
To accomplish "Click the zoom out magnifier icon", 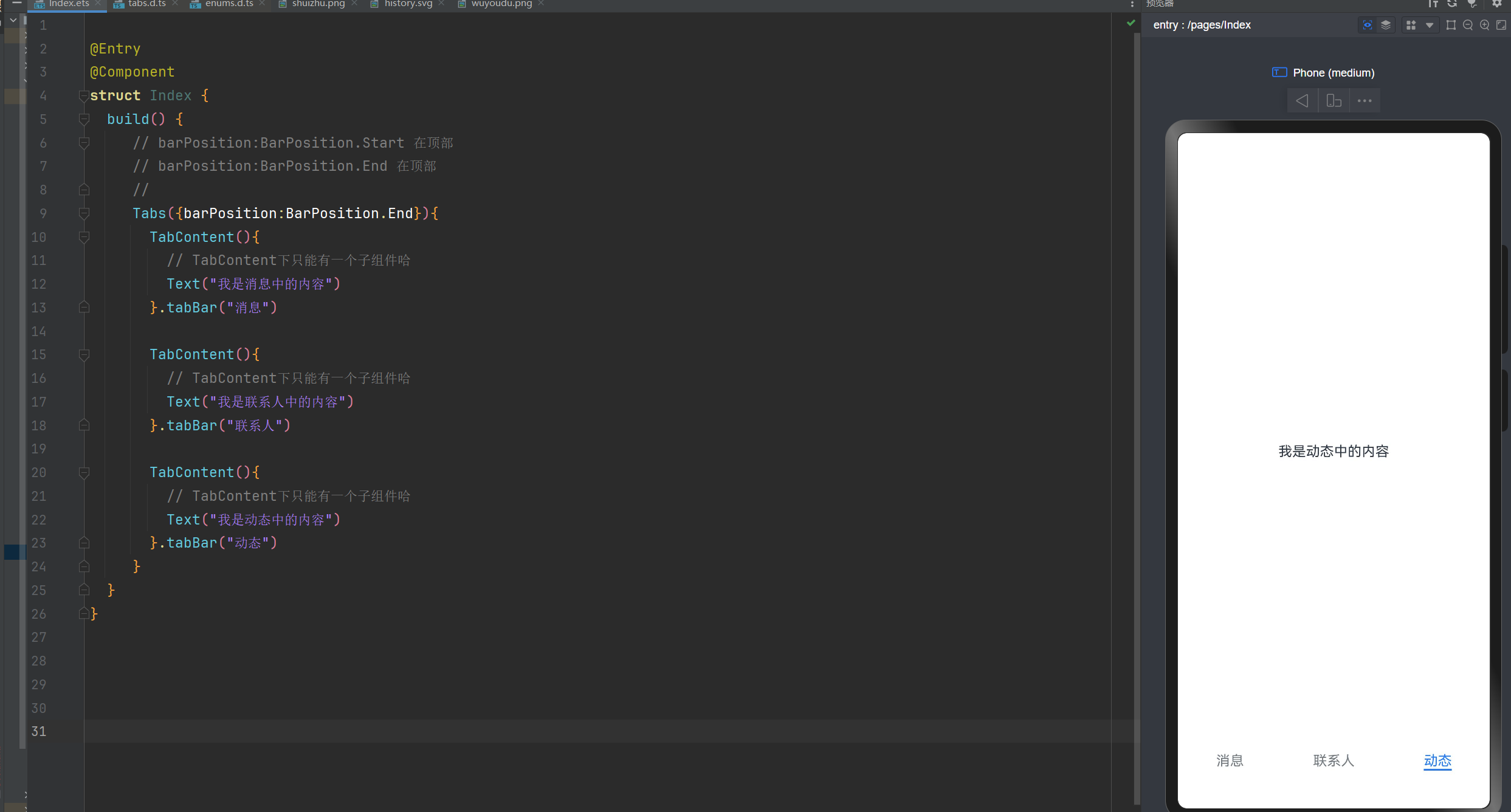I will [1468, 25].
